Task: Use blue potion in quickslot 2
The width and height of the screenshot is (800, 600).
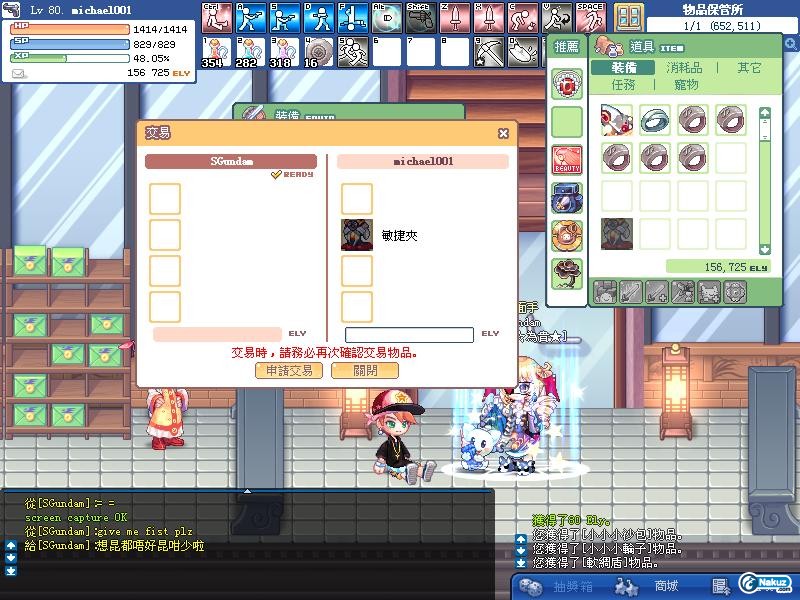Action: click(x=251, y=52)
